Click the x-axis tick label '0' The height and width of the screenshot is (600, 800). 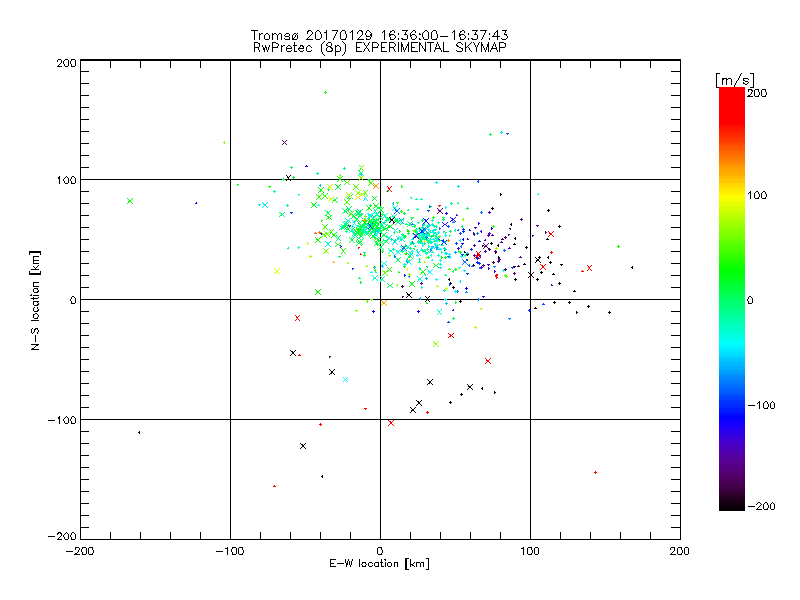[380, 551]
